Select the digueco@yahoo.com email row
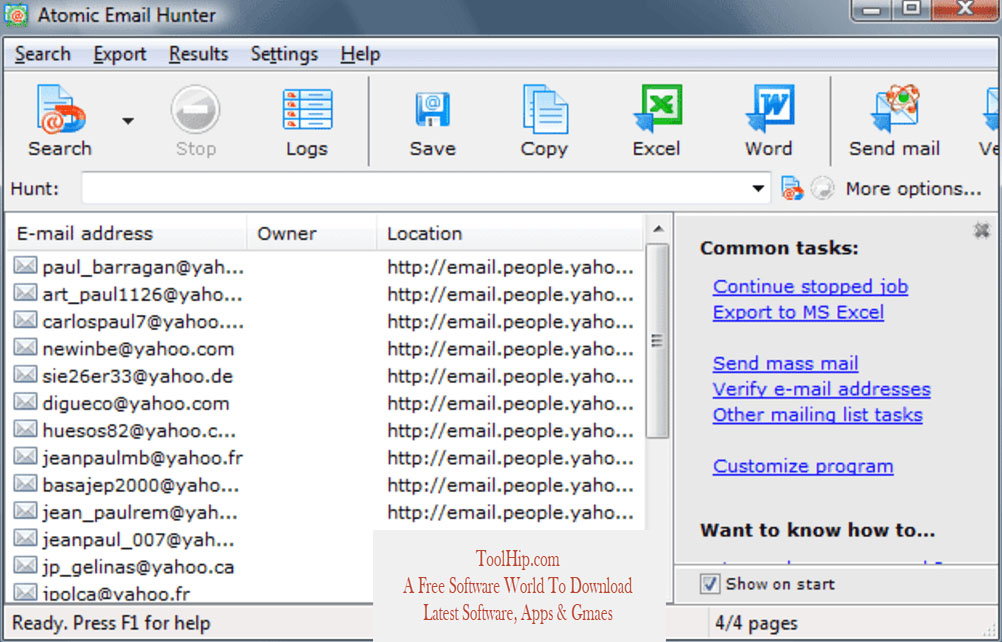1002x642 pixels. [x=325, y=404]
